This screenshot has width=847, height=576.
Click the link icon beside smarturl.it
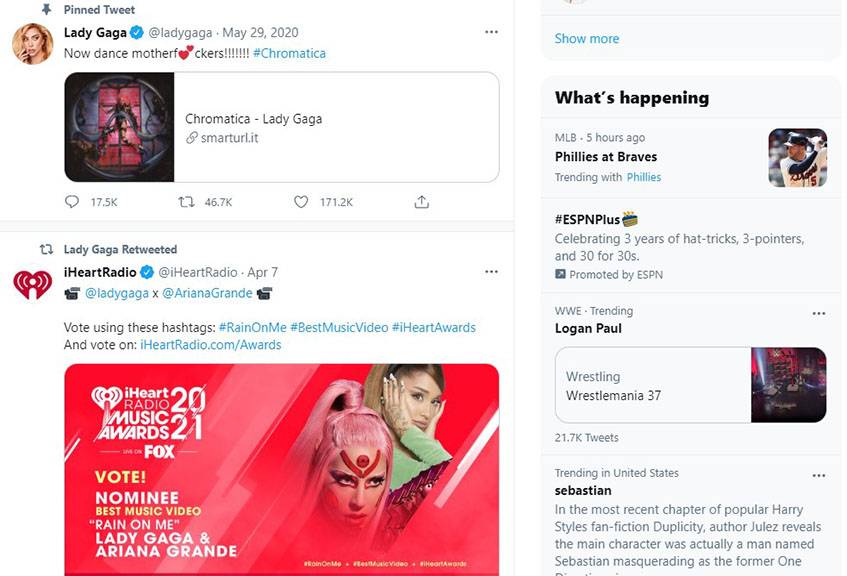(192, 138)
